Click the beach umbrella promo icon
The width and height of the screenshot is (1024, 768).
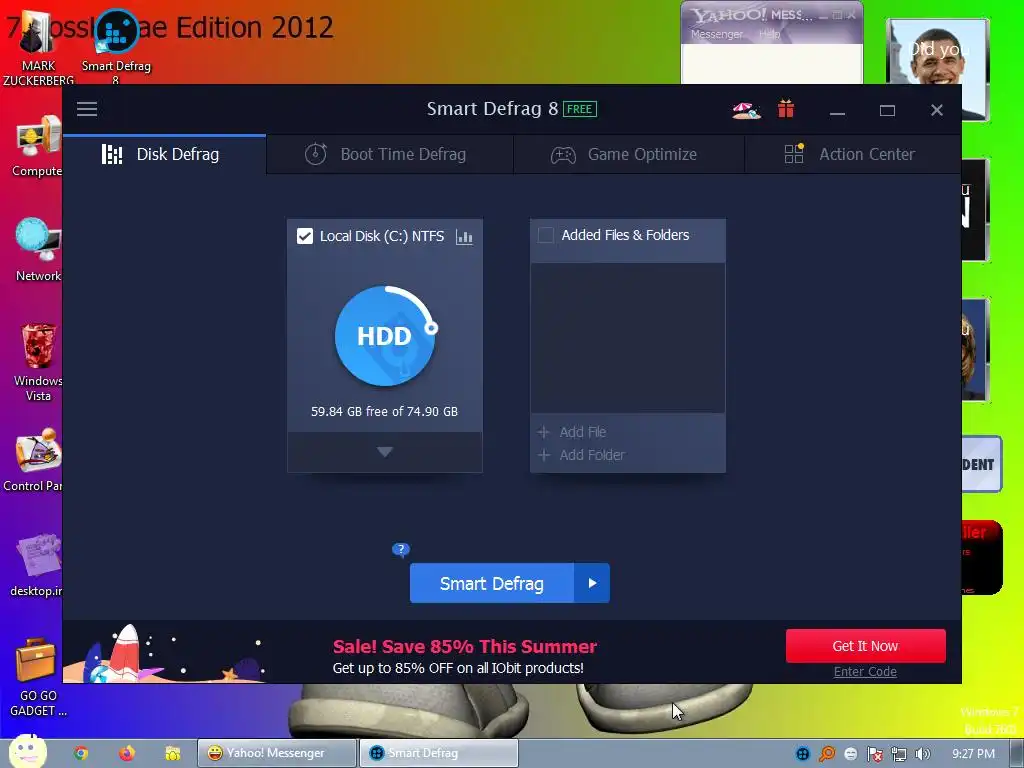[746, 110]
